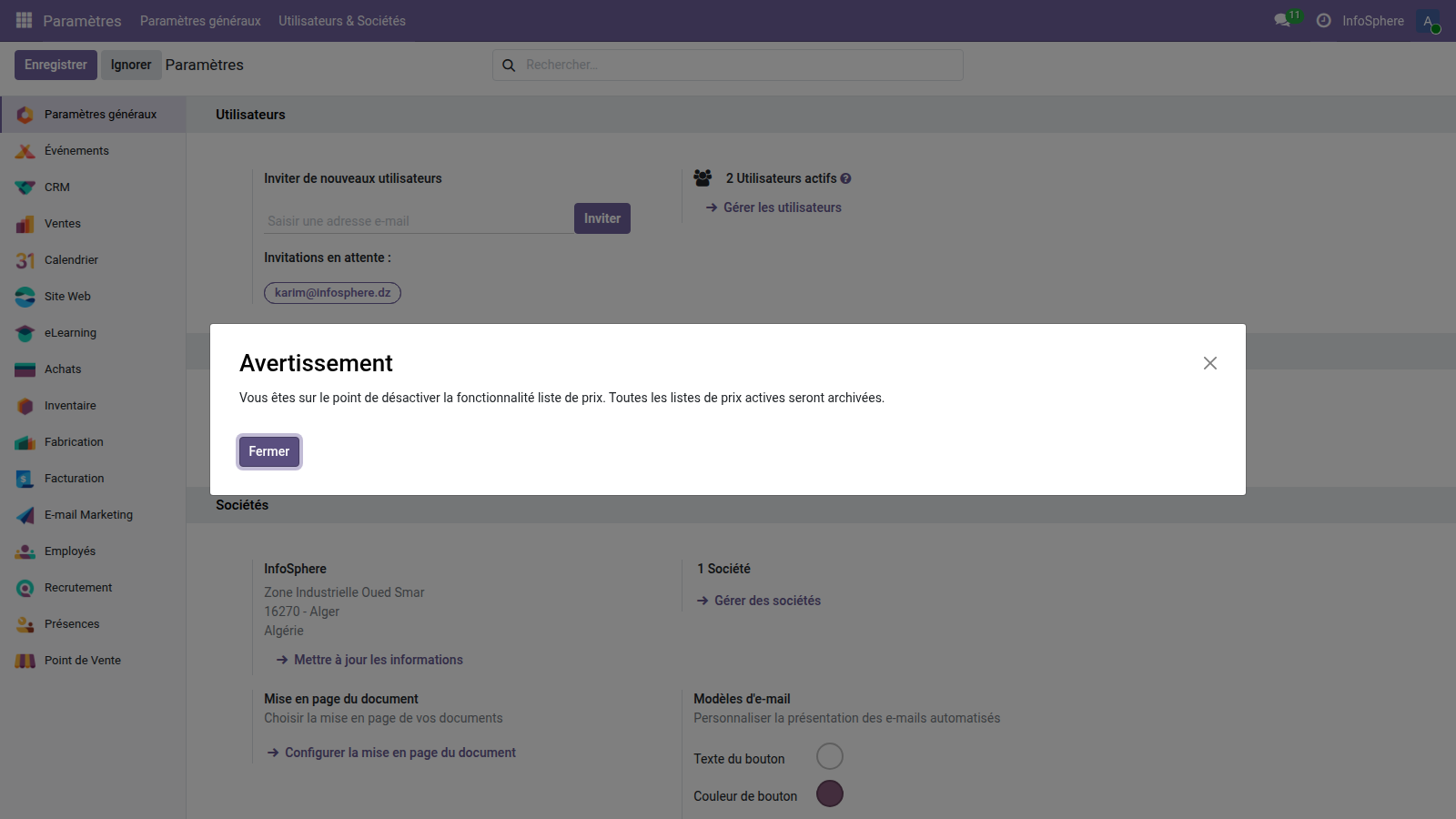Click the Fabrication sidebar icon
The image size is (1456, 819).
coord(25,441)
